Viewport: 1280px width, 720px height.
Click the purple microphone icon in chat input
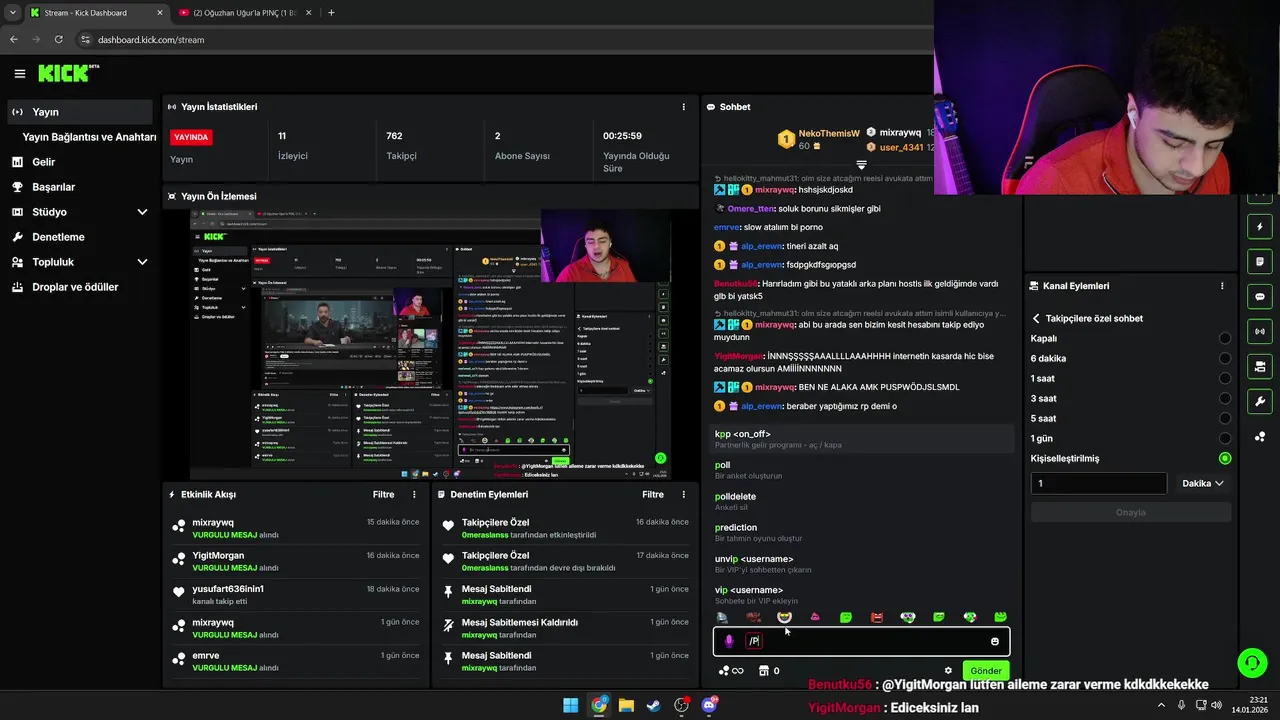(x=729, y=641)
